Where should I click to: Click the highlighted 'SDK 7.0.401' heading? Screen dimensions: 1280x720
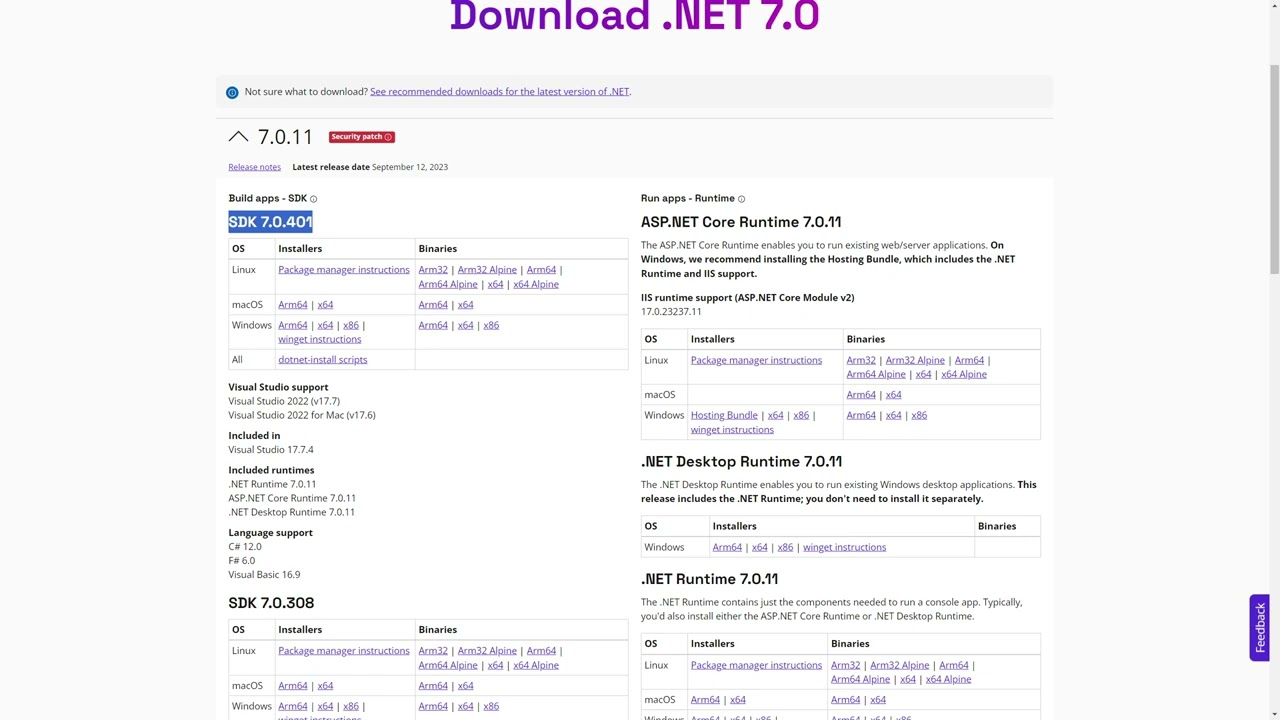pyautogui.click(x=270, y=222)
